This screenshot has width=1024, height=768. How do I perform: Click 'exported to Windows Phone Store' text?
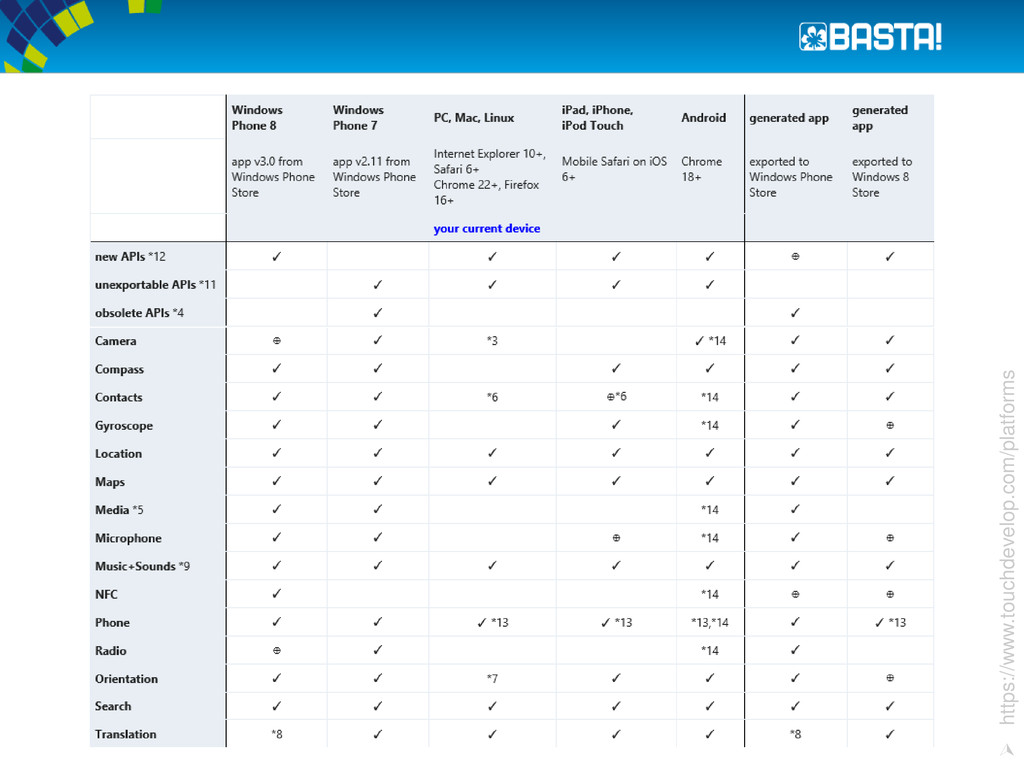coord(791,177)
